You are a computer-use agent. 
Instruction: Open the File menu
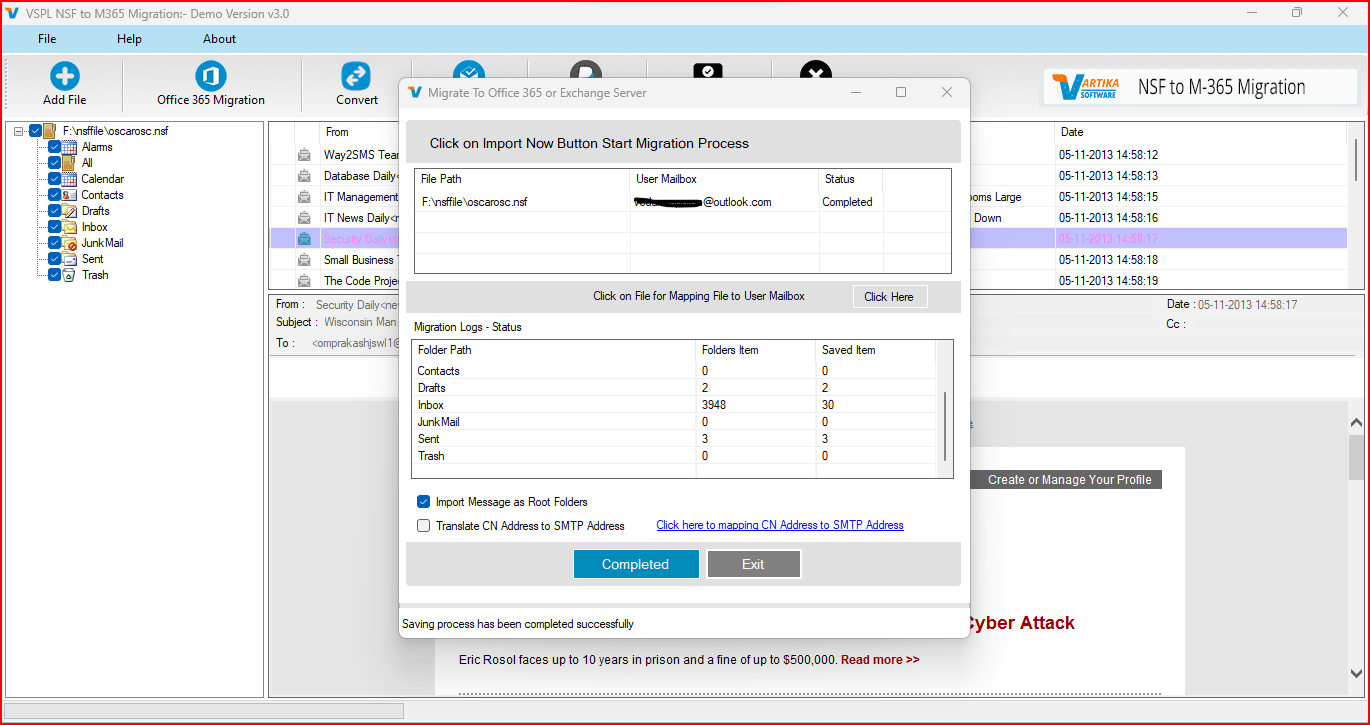coord(47,39)
